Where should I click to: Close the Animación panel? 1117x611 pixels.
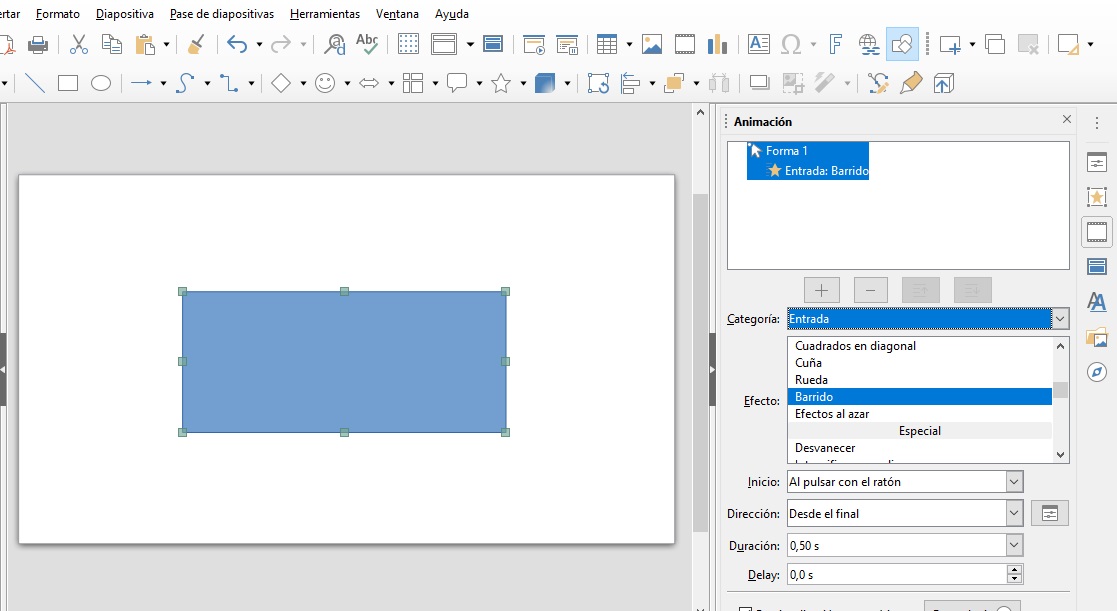tap(1066, 120)
